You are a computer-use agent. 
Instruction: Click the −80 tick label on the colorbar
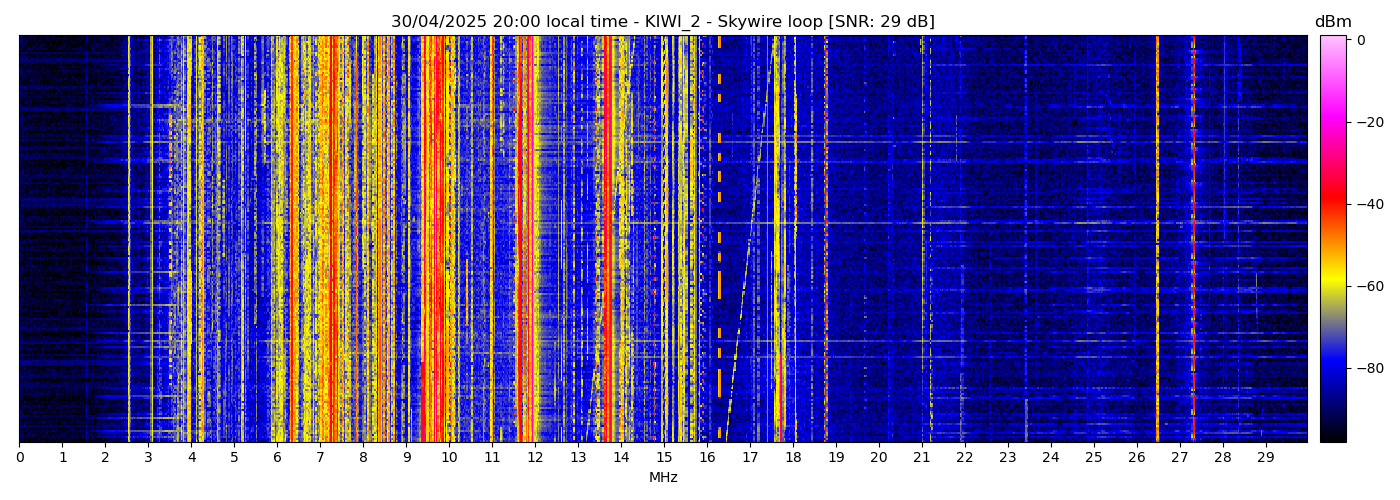click(x=1368, y=368)
